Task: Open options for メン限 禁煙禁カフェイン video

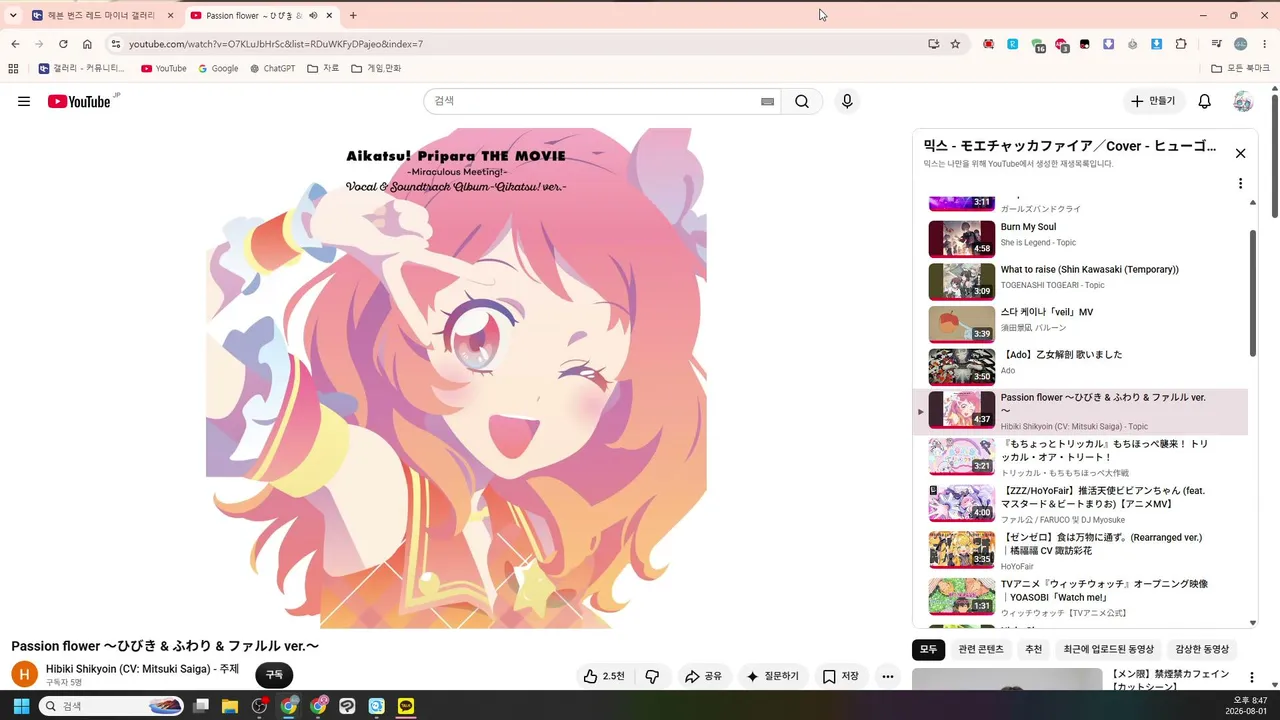Action: (x=1251, y=678)
